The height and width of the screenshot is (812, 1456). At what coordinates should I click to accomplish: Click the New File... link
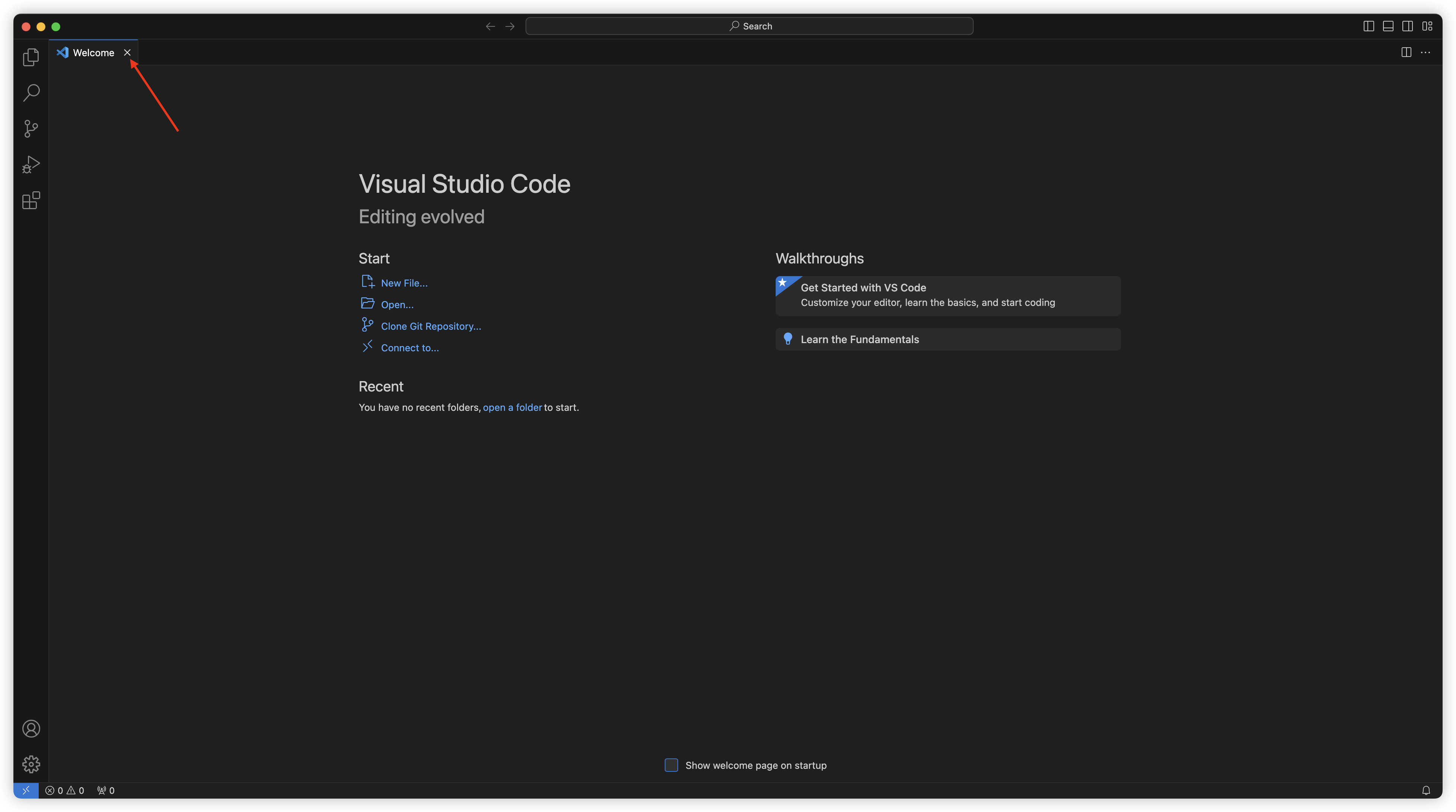click(x=403, y=283)
